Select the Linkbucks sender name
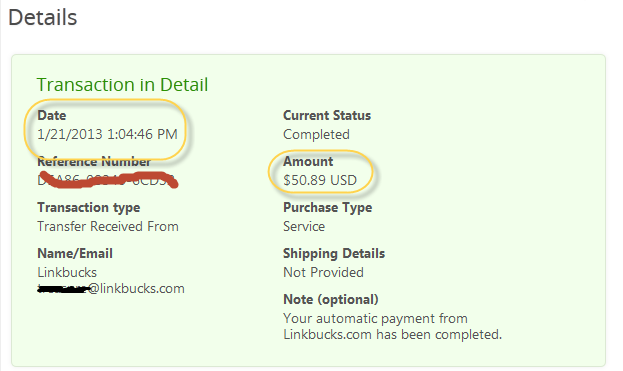 [x=67, y=272]
